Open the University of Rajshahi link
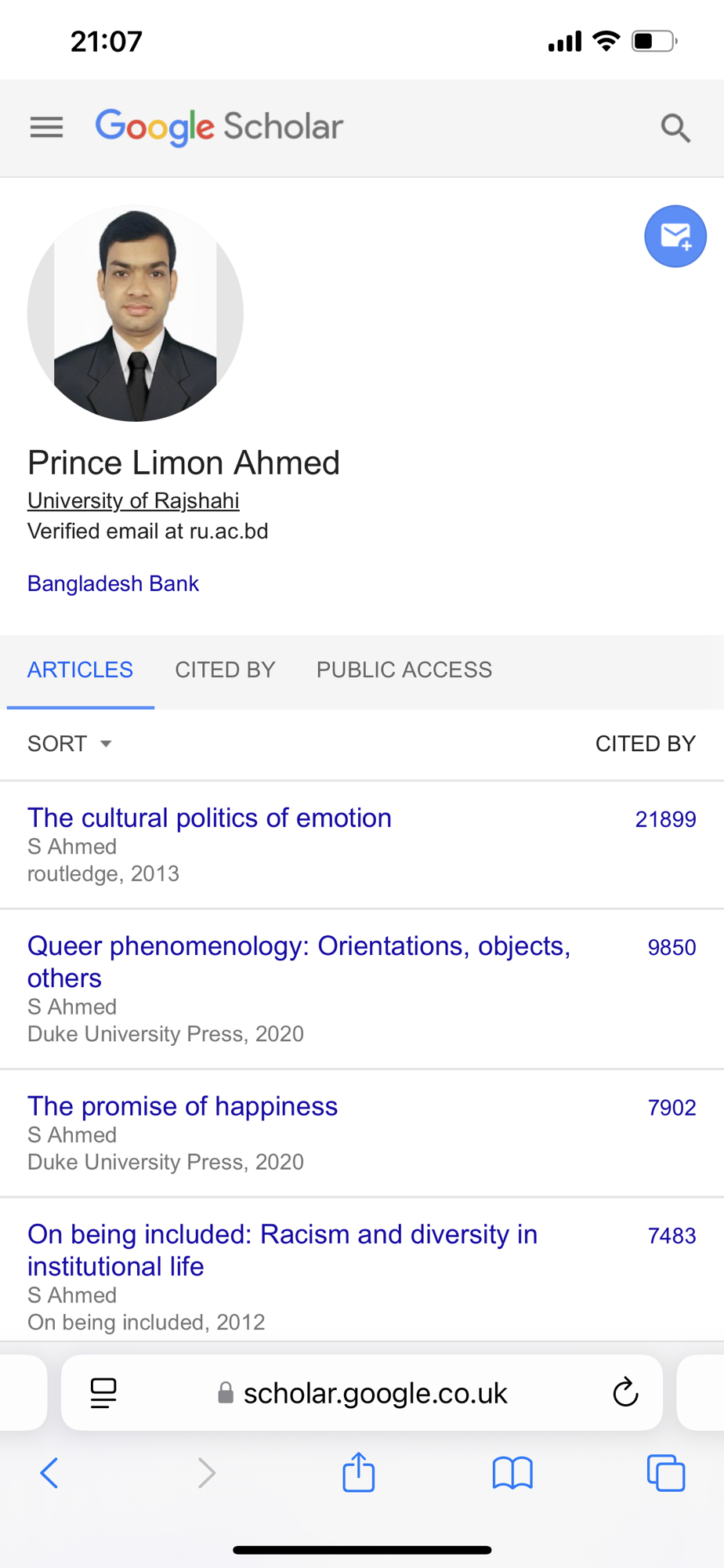This screenshot has height=1568, width=724. click(x=133, y=500)
